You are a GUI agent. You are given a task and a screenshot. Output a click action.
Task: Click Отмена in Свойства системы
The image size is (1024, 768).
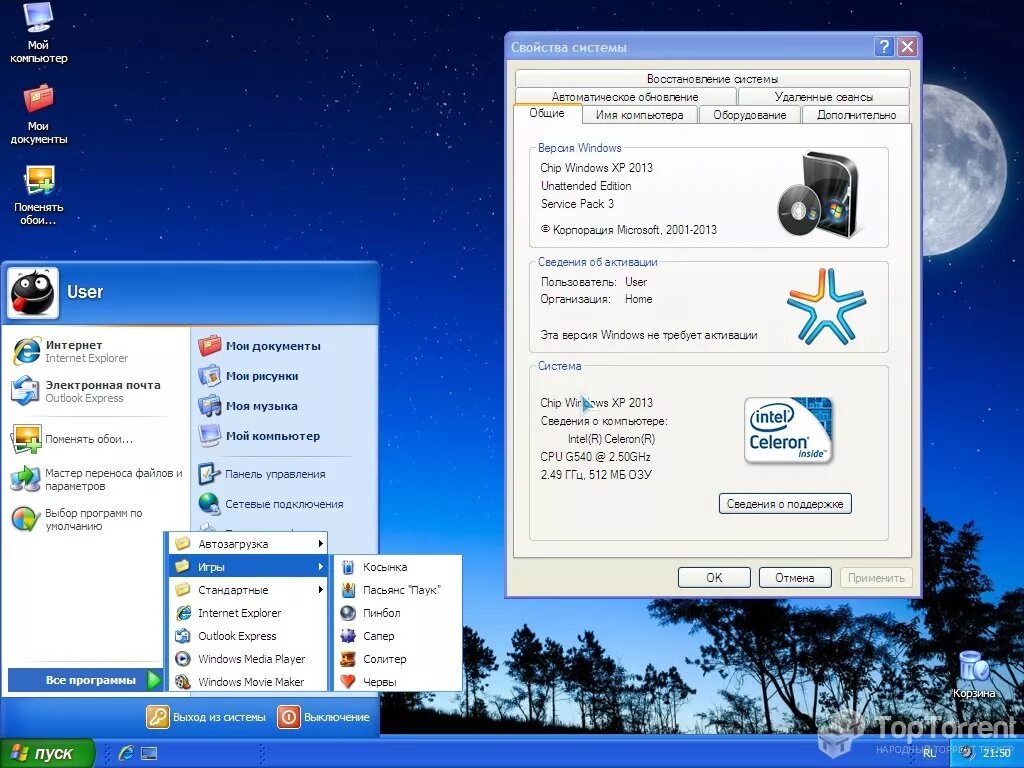coord(795,577)
